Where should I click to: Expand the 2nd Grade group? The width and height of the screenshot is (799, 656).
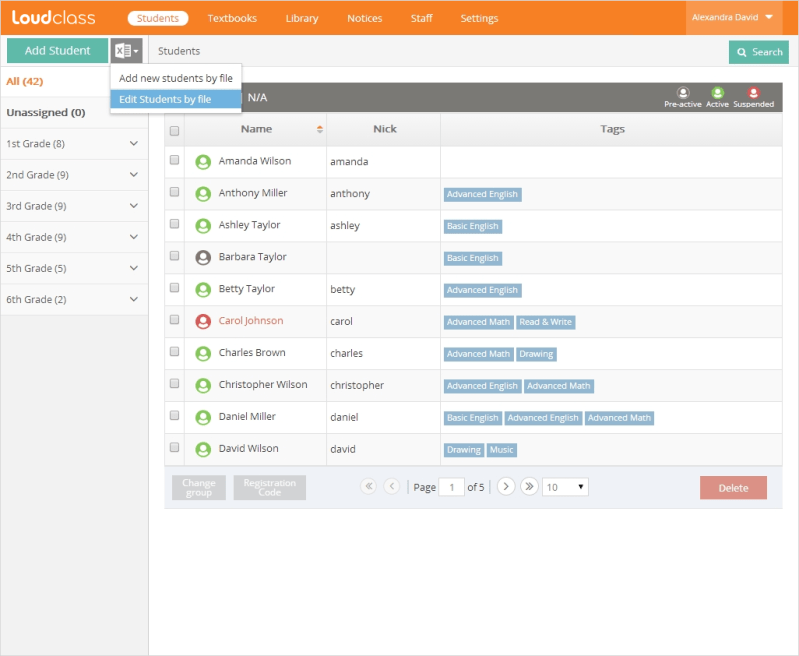click(134, 175)
